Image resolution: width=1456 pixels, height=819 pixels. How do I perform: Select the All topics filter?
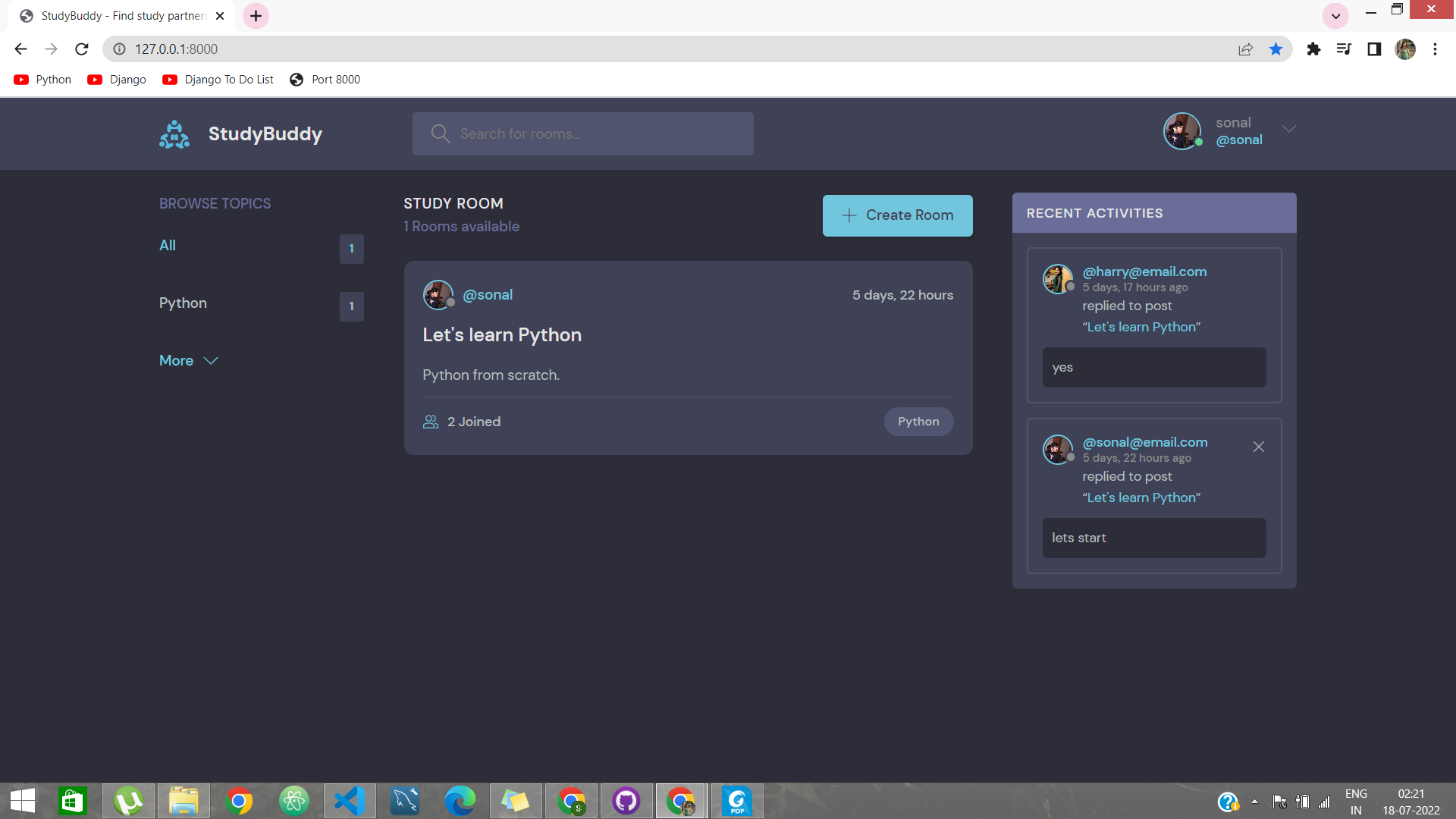(x=168, y=246)
